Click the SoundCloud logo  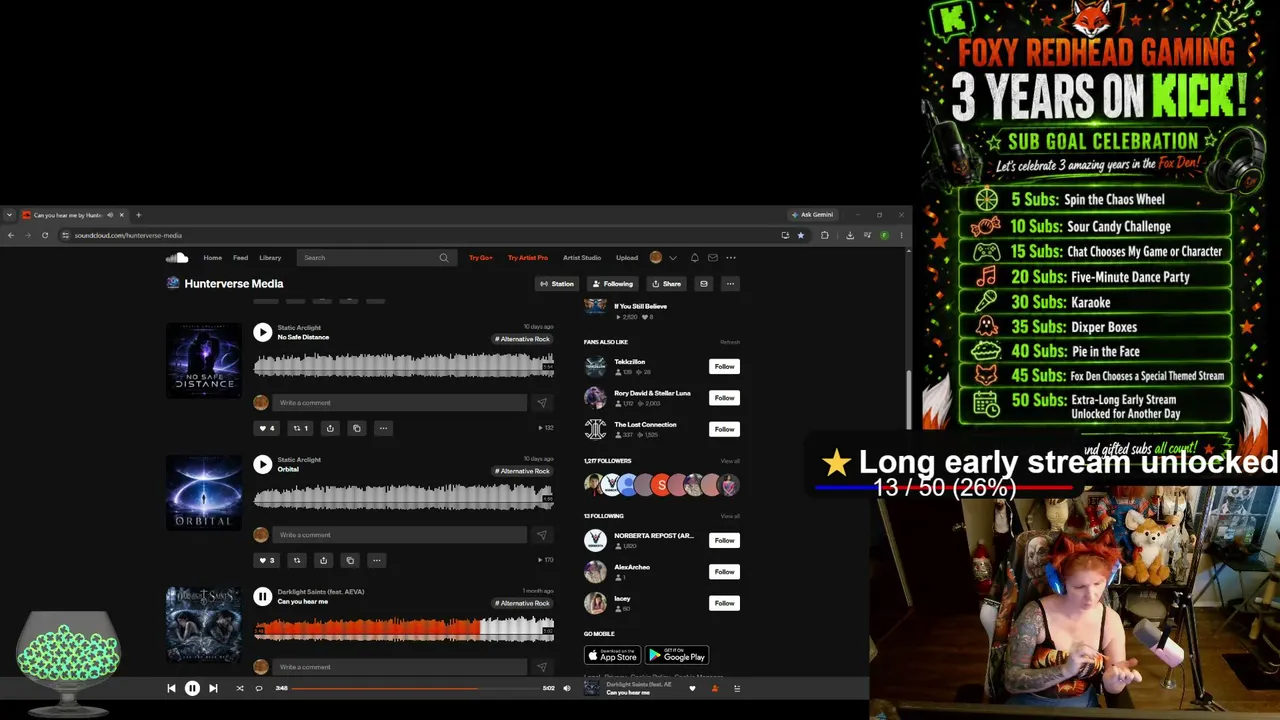pos(177,258)
